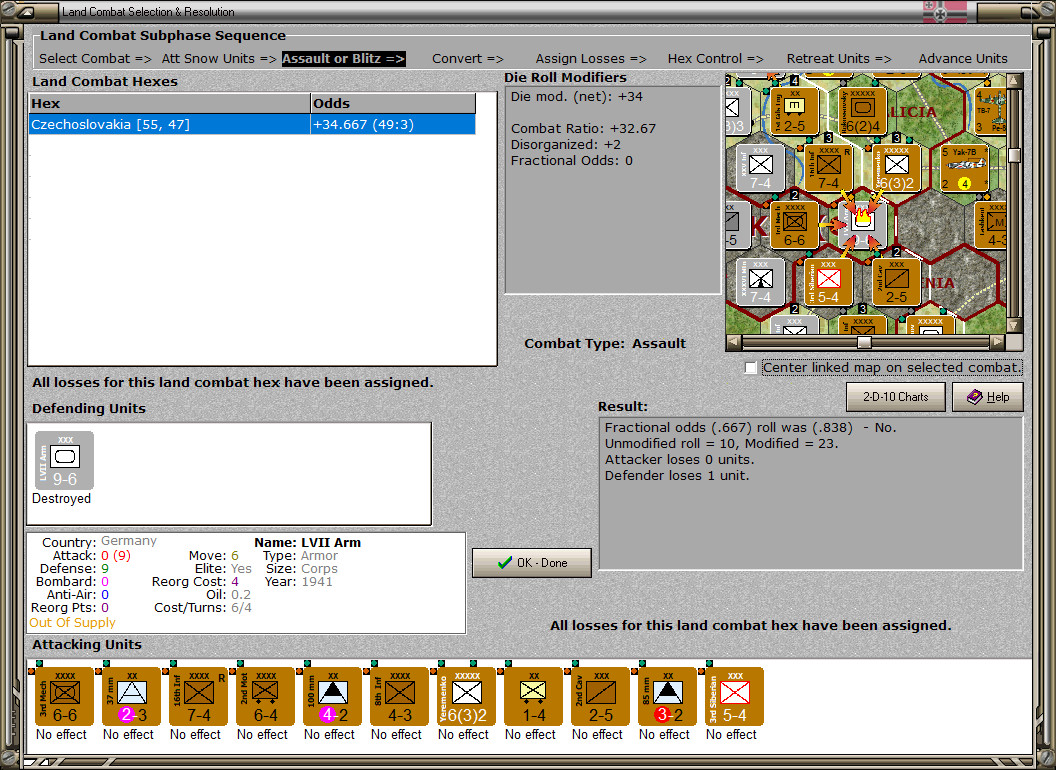Click the 2-5 cavalry counter below the combat hex
Image resolution: width=1056 pixels, height=770 pixels.
point(896,281)
